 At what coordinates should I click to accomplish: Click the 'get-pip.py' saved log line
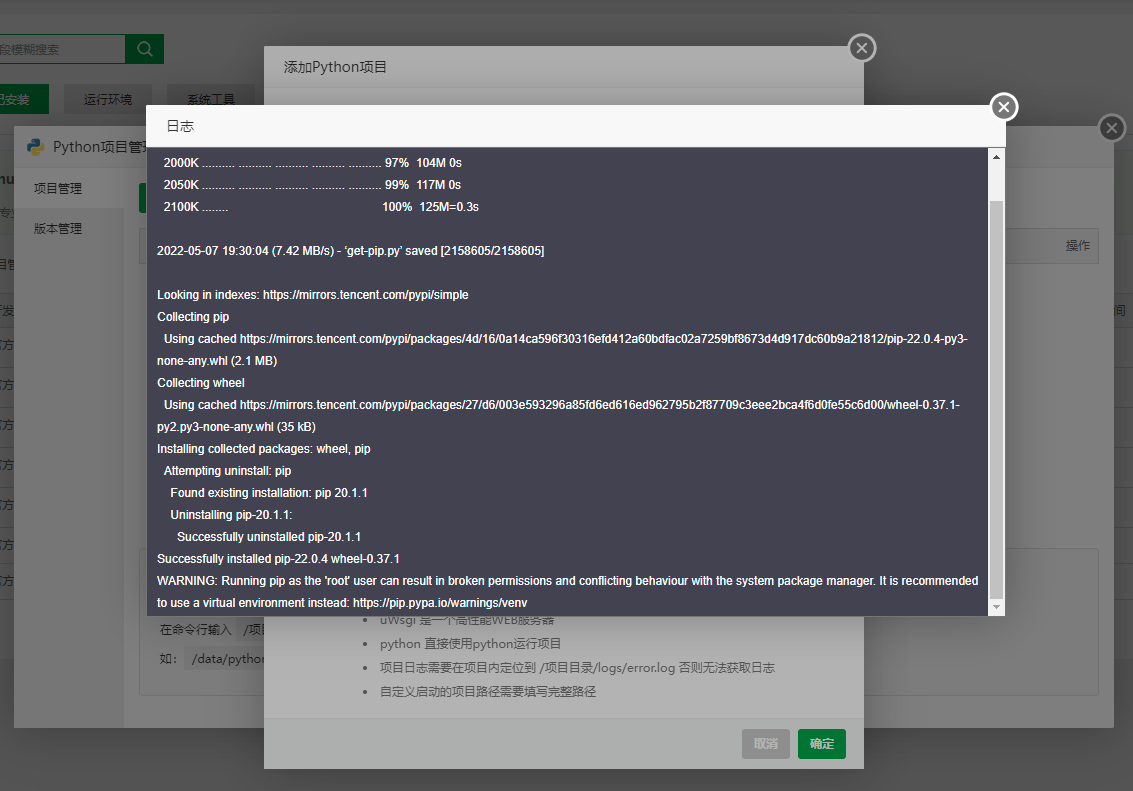click(350, 251)
